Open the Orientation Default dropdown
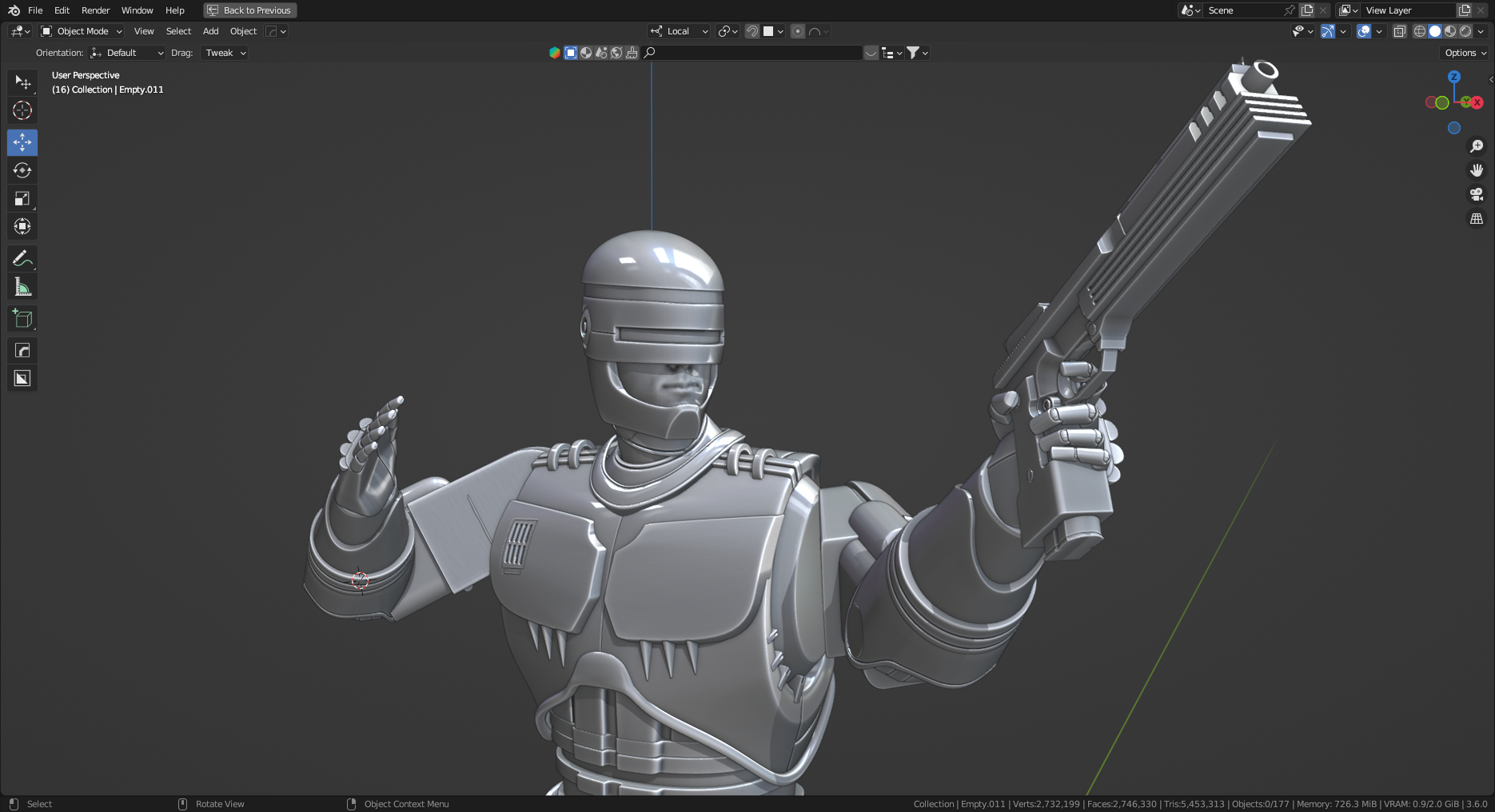Viewport: 1495px width, 812px height. (x=127, y=53)
